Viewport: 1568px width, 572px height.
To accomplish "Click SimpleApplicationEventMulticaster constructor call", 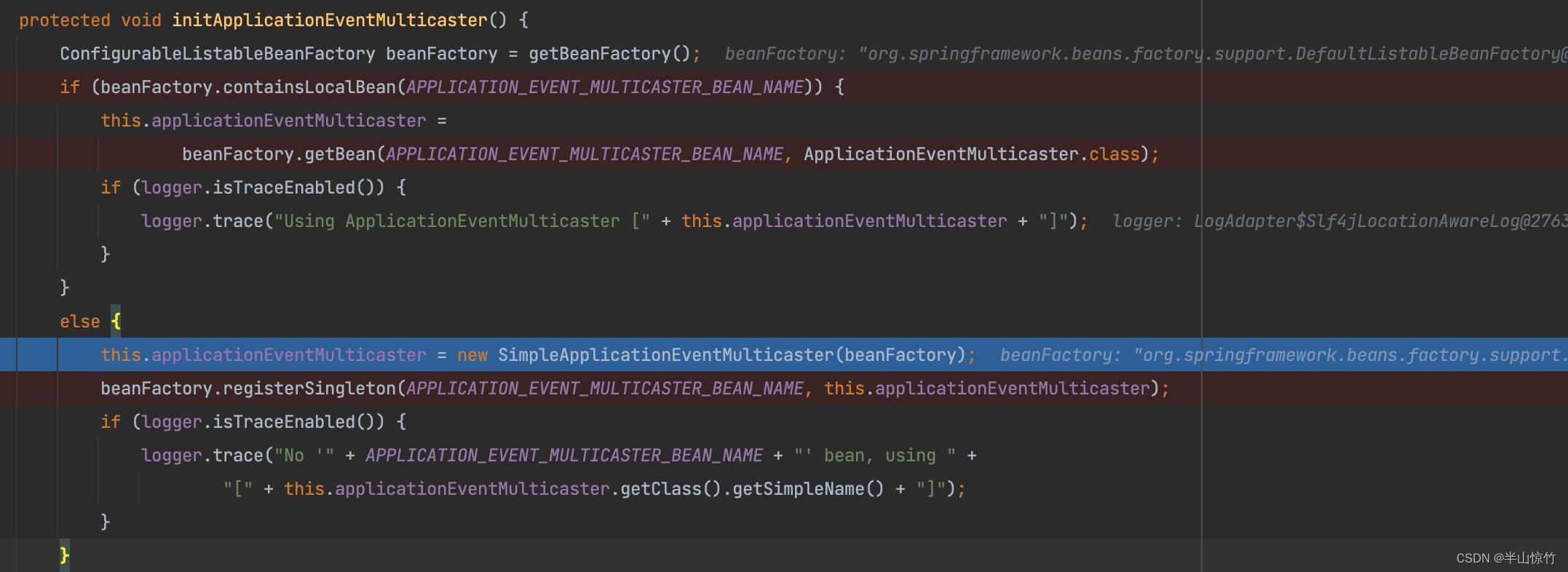I will click(732, 355).
